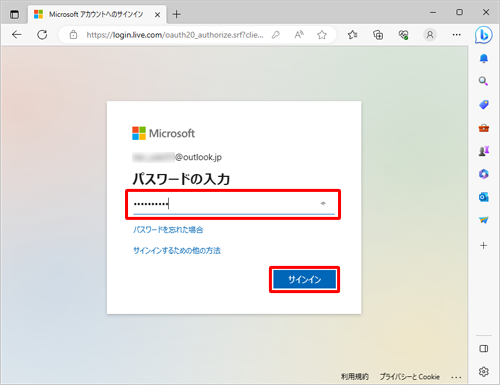Viewport: 500px width, 385px height.
Task: Open sidebar settings gear icon
Action: pos(484,371)
